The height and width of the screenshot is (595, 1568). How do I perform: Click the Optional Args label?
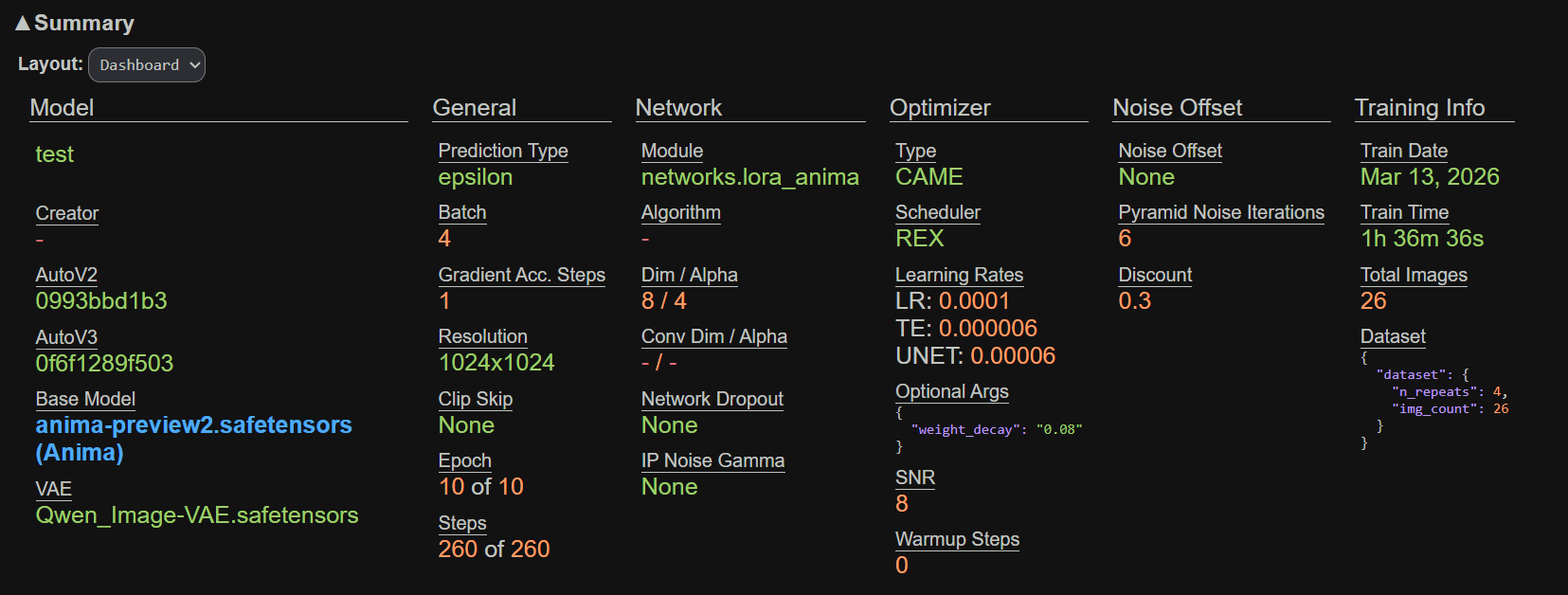[x=952, y=391]
